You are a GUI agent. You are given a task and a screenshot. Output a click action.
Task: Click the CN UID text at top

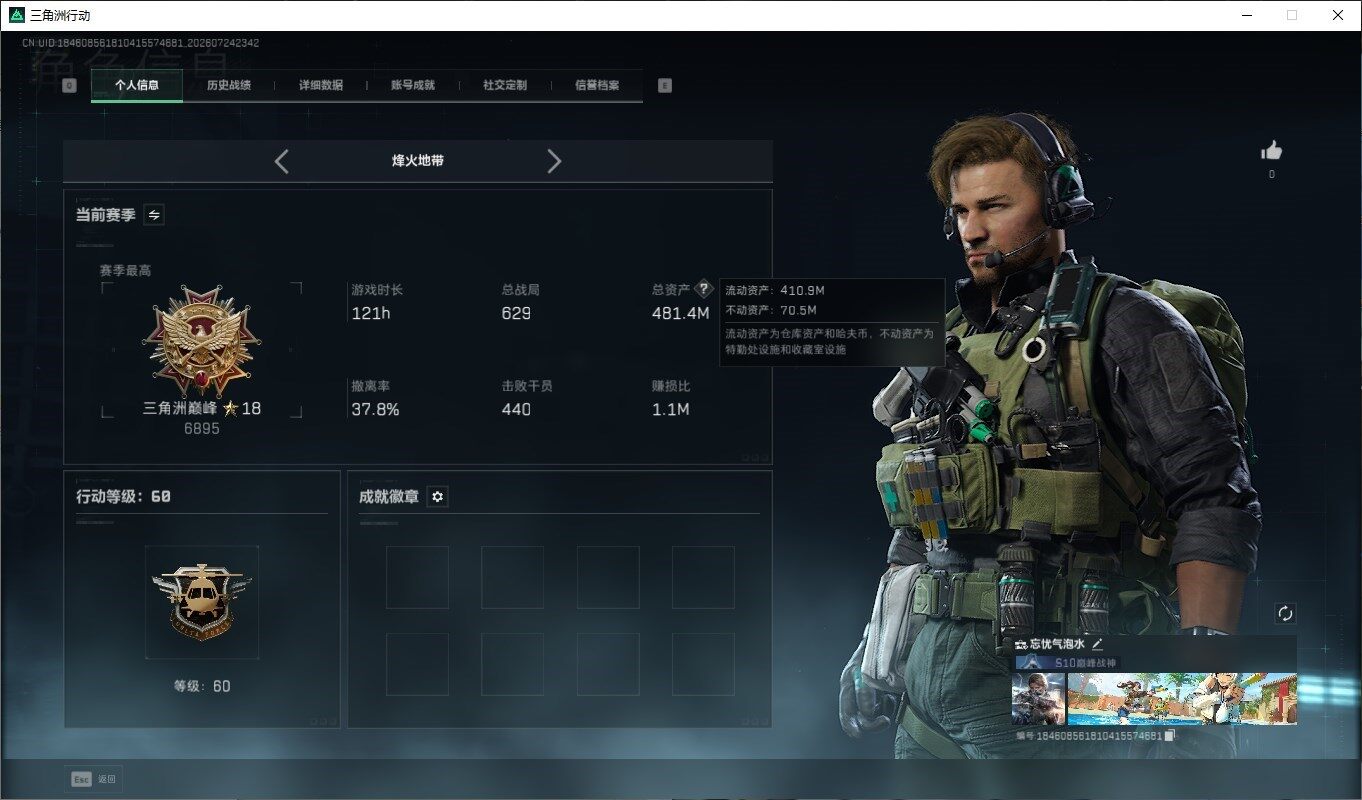(141, 44)
